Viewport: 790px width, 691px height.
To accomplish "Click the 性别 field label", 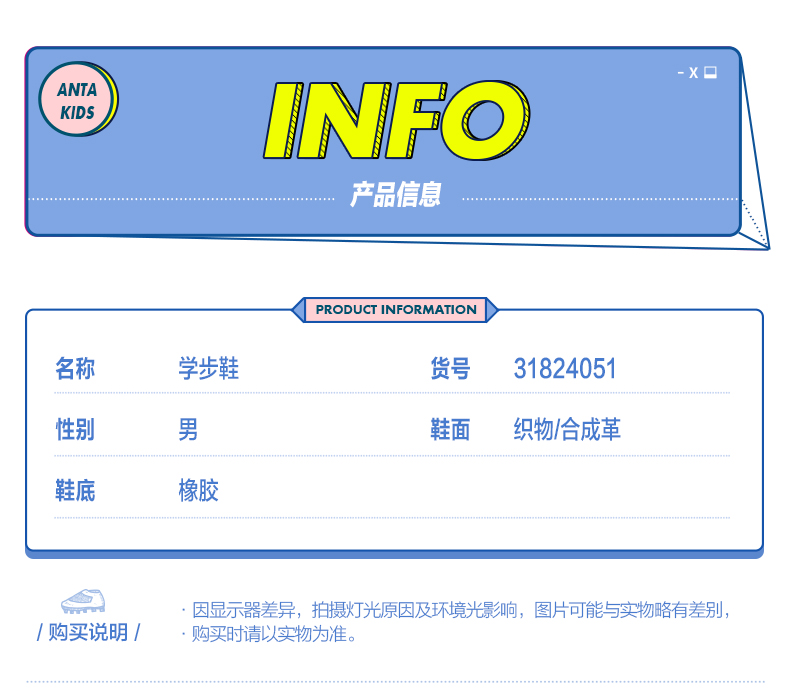I will point(75,430).
